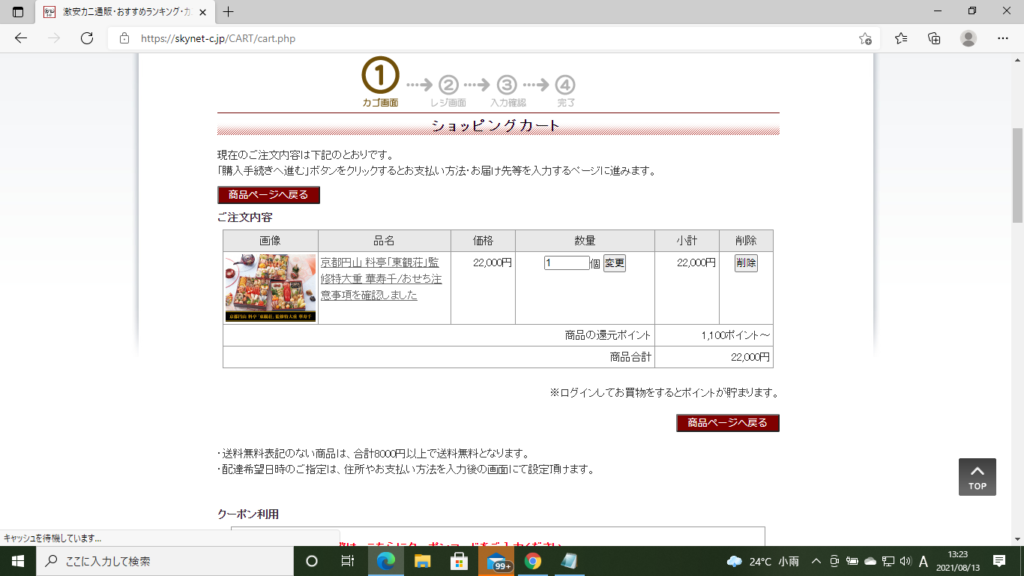Screen dimensions: 1024x576
Task: Delete the item with 削除 button
Action: point(746,263)
